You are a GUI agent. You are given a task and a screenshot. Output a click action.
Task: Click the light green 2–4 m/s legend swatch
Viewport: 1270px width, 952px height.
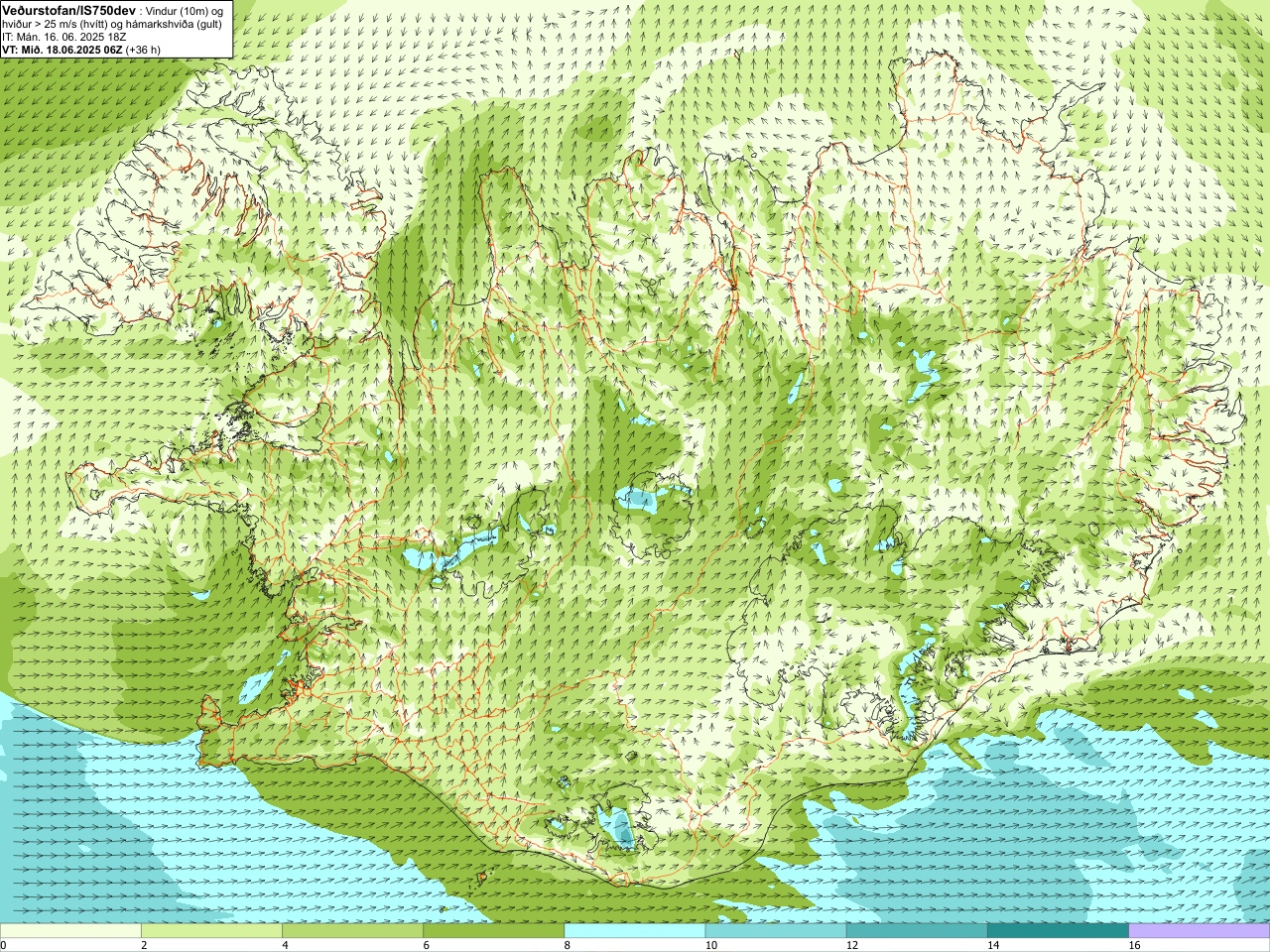click(211, 930)
